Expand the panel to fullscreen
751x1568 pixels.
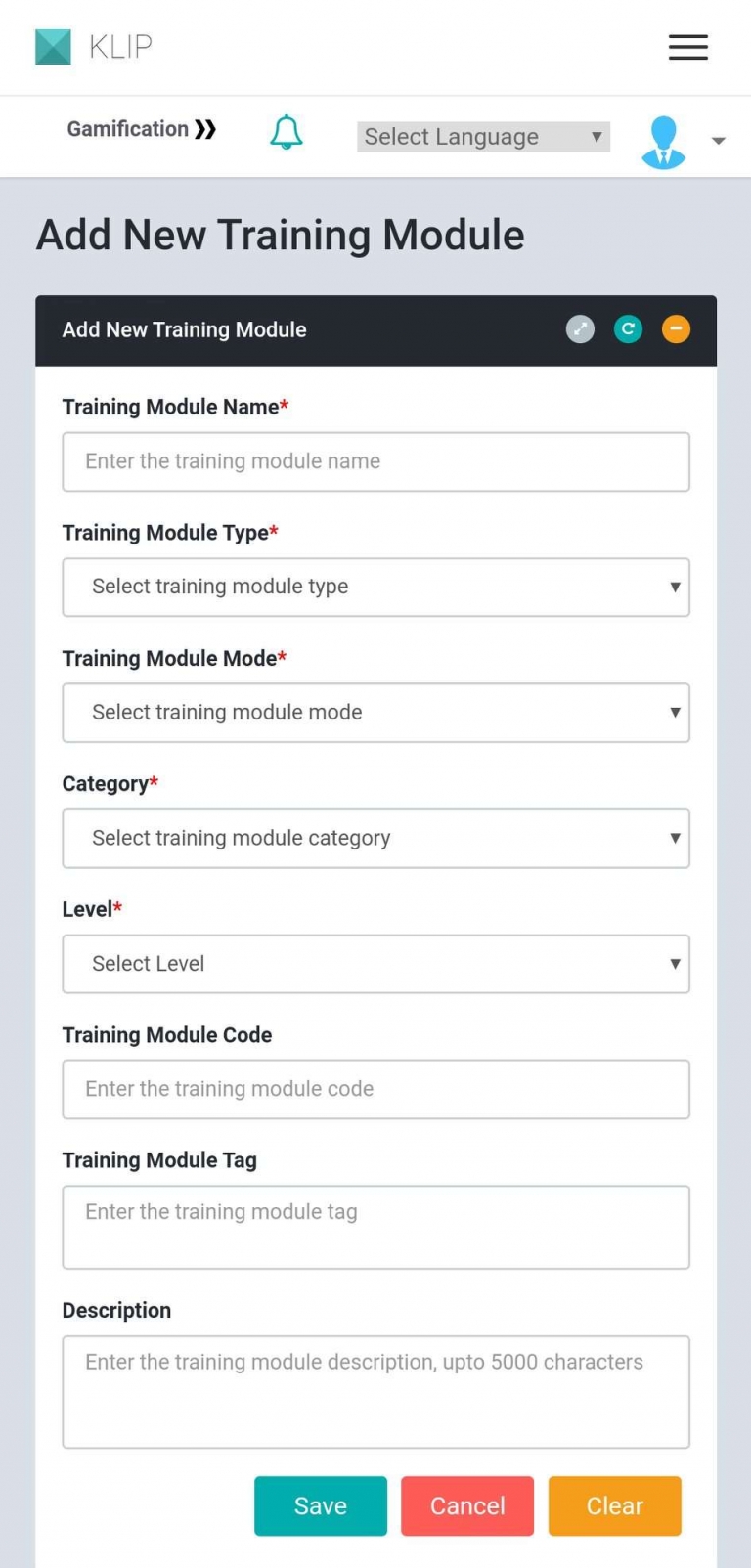pyautogui.click(x=580, y=329)
